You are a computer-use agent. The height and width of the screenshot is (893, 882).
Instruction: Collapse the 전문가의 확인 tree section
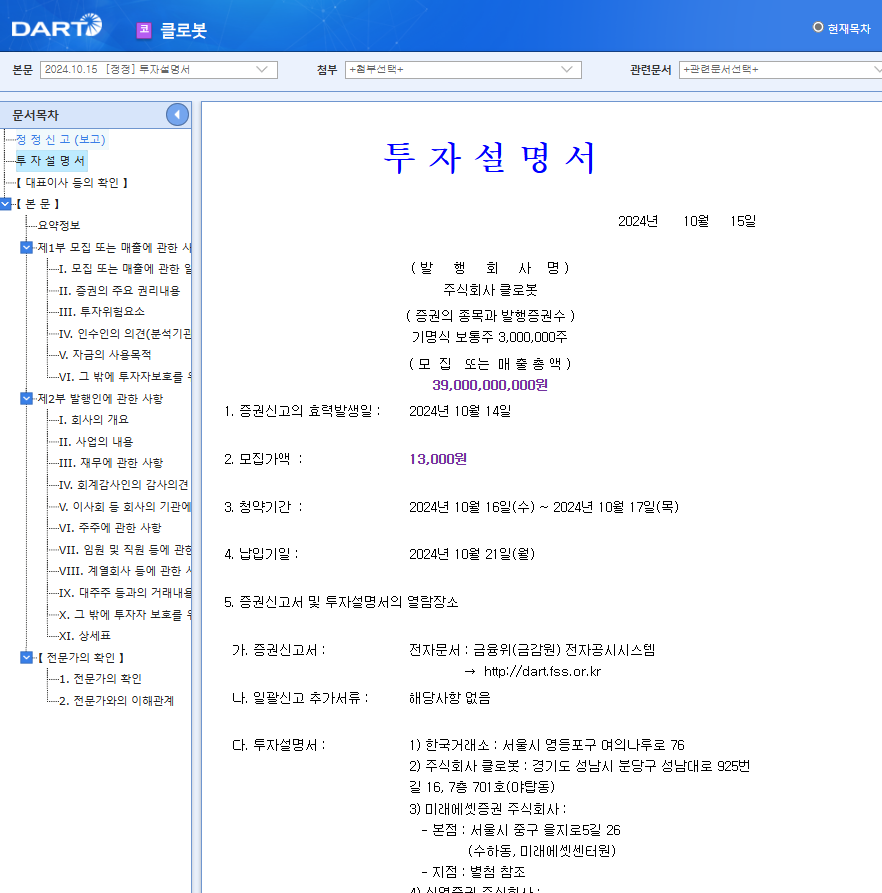pos(24,656)
